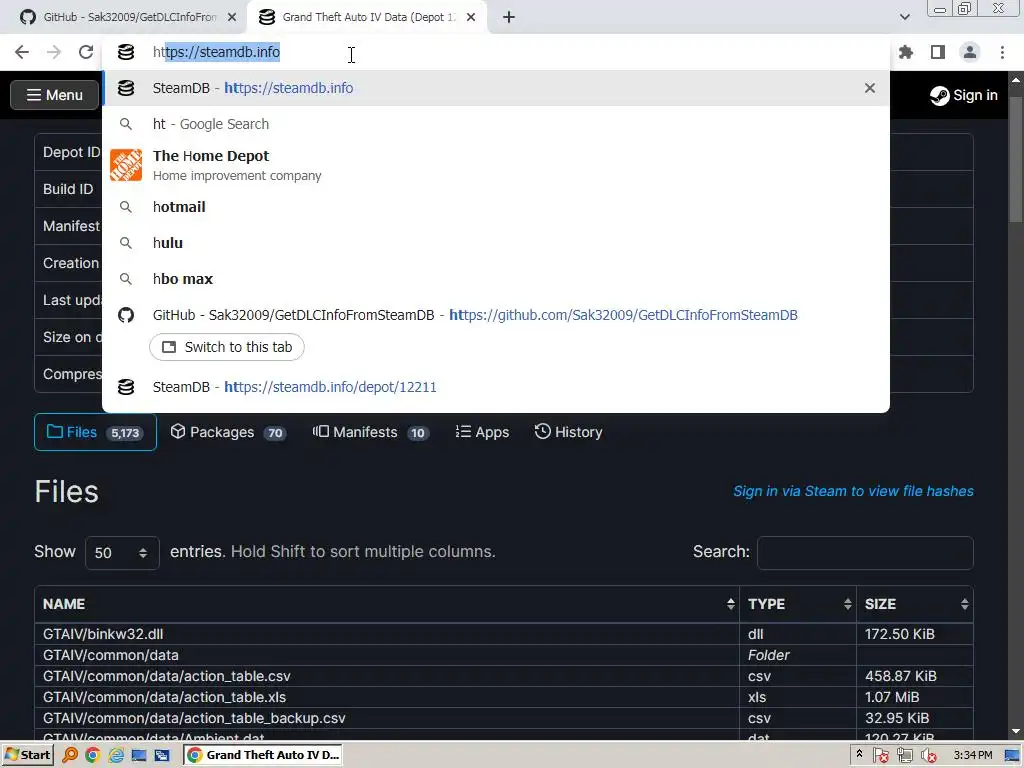
Task: Launch Internet Explorer from the taskbar
Action: [x=116, y=755]
